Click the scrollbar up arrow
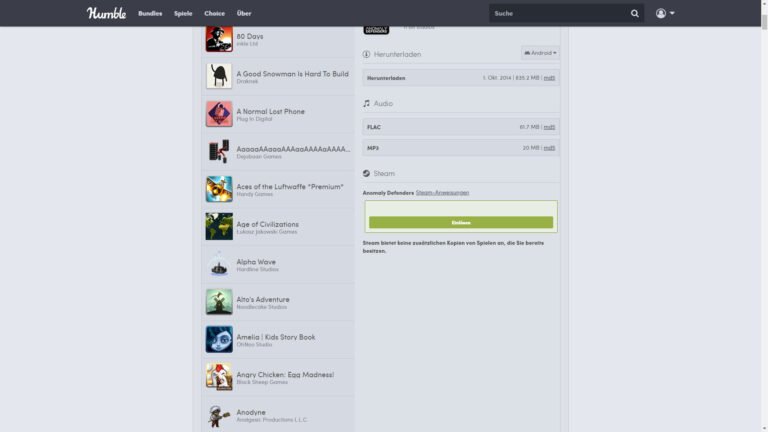Screen dimensions: 768x432 point(764,3)
